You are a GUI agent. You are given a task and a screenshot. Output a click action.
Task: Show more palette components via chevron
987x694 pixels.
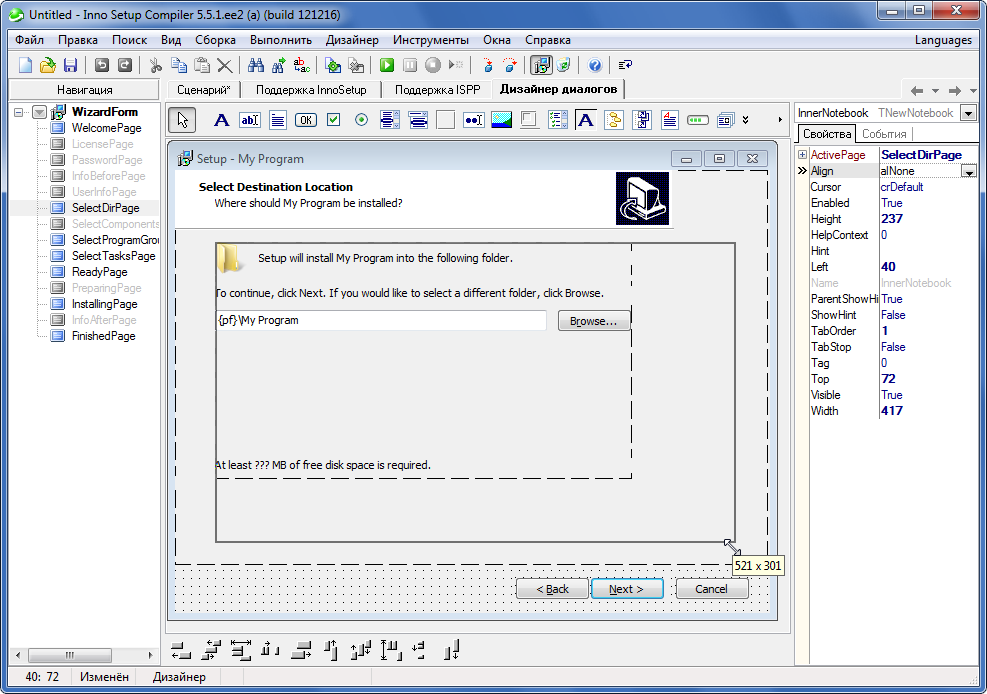tap(746, 120)
